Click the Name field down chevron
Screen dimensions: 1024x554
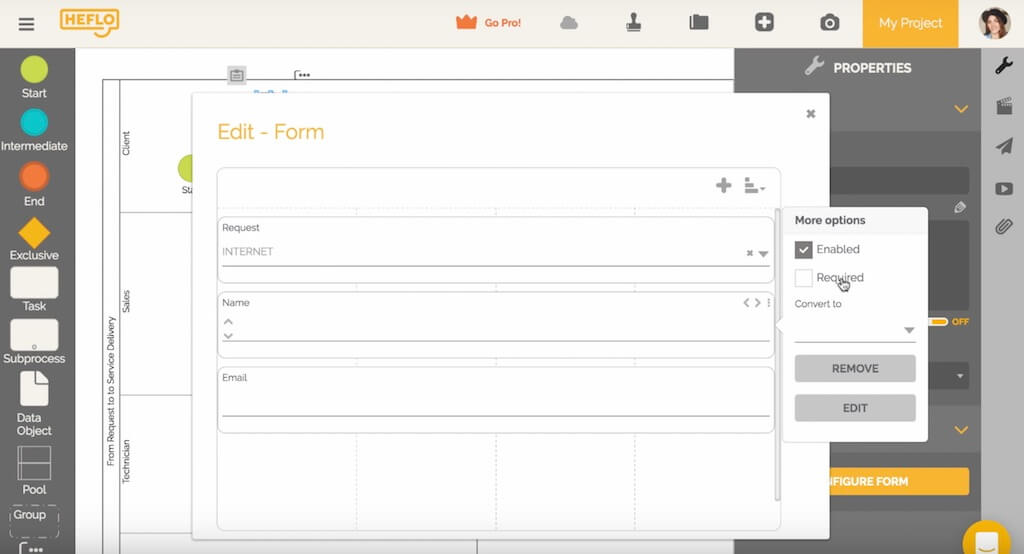(228, 336)
